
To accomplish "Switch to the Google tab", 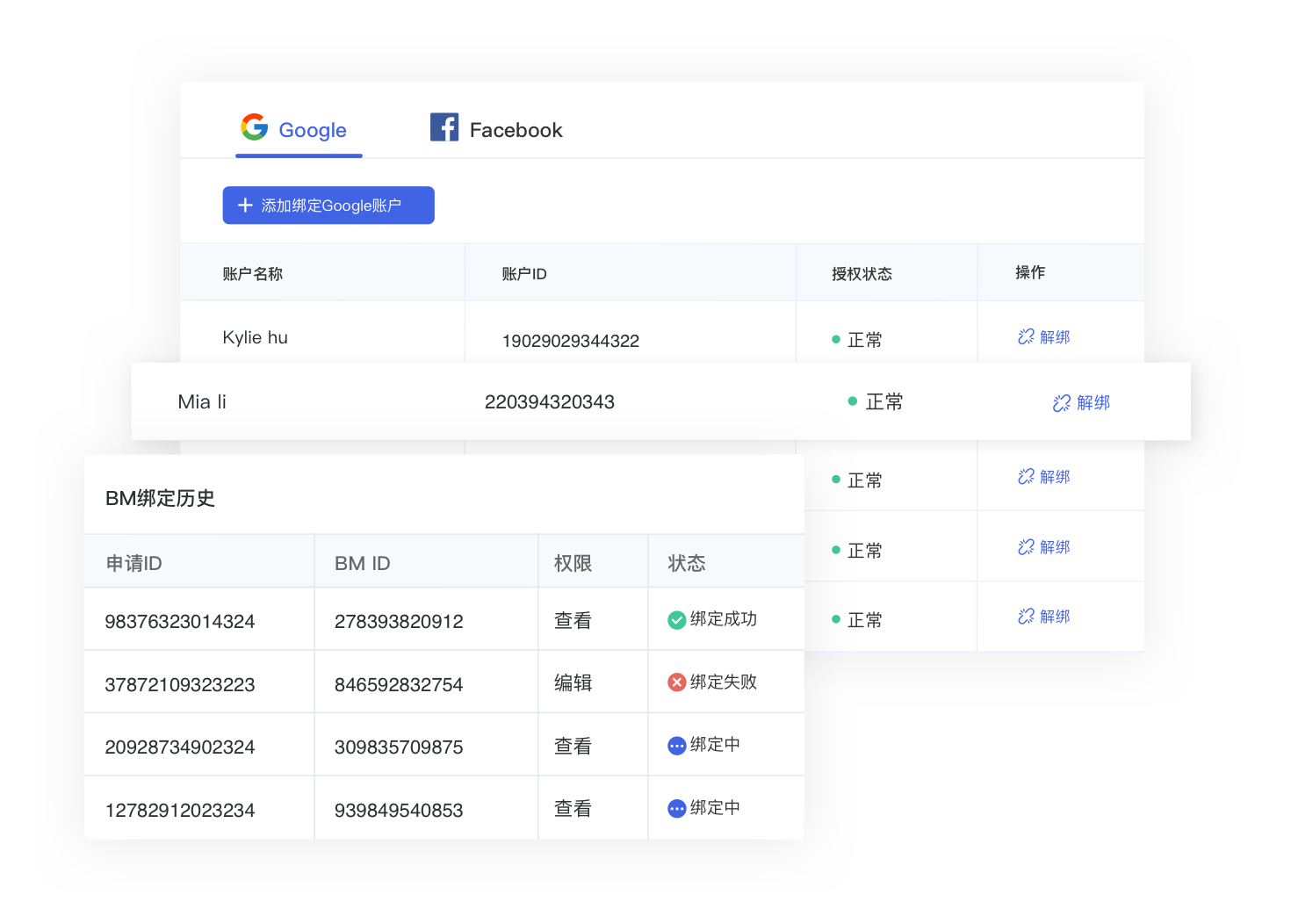I will pyautogui.click(x=312, y=130).
